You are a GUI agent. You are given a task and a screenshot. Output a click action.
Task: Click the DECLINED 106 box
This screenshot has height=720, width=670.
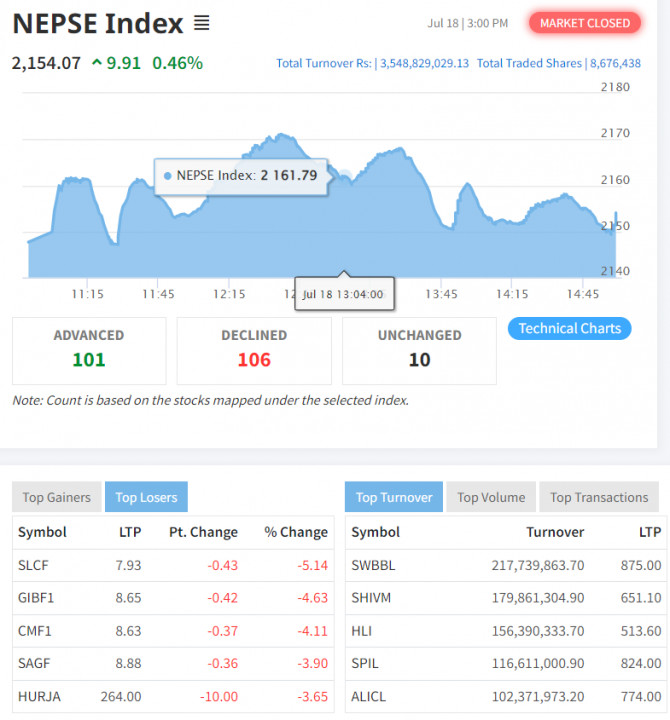[x=254, y=351]
